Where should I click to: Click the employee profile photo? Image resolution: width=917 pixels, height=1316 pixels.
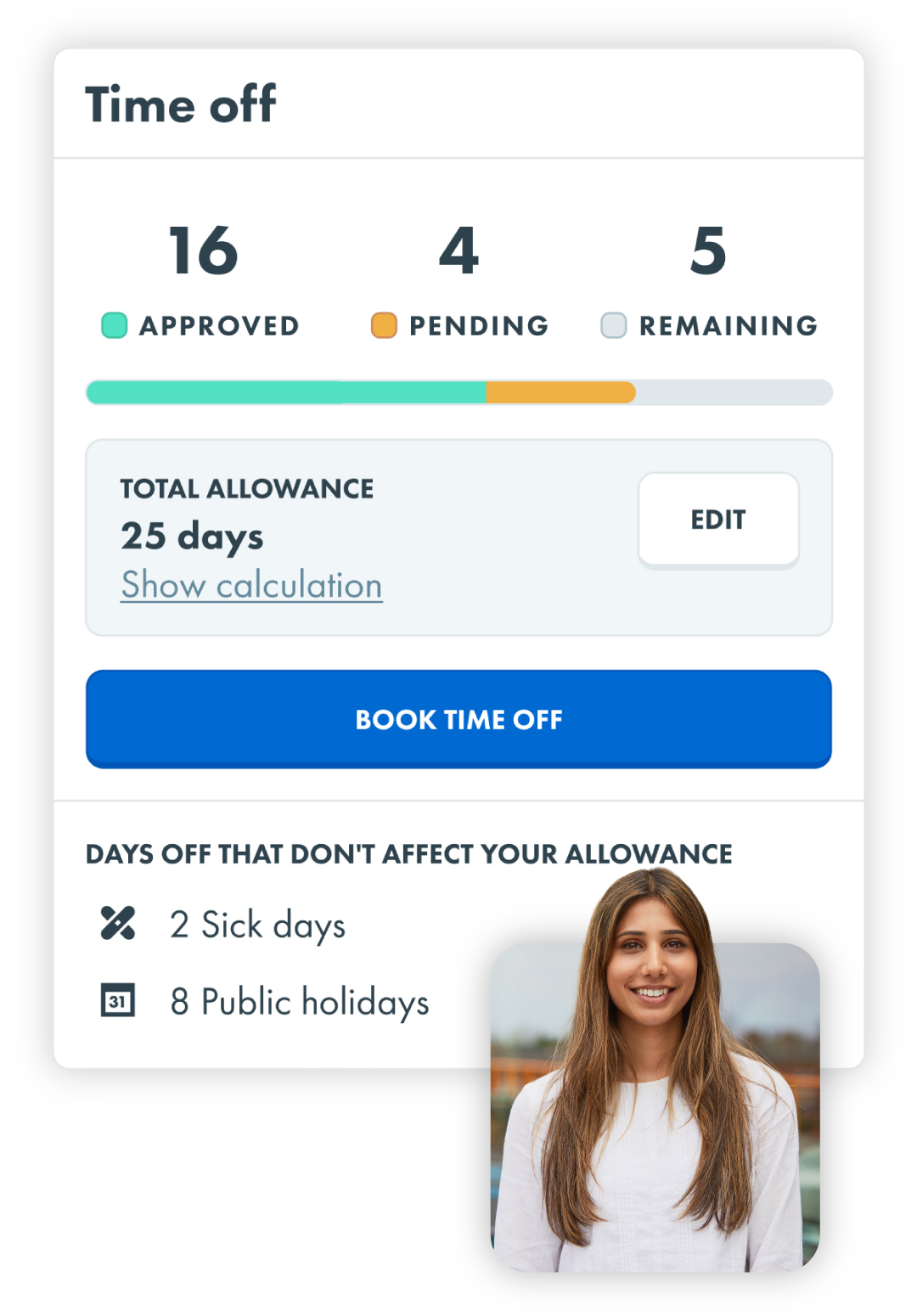pyautogui.click(x=655, y=1104)
